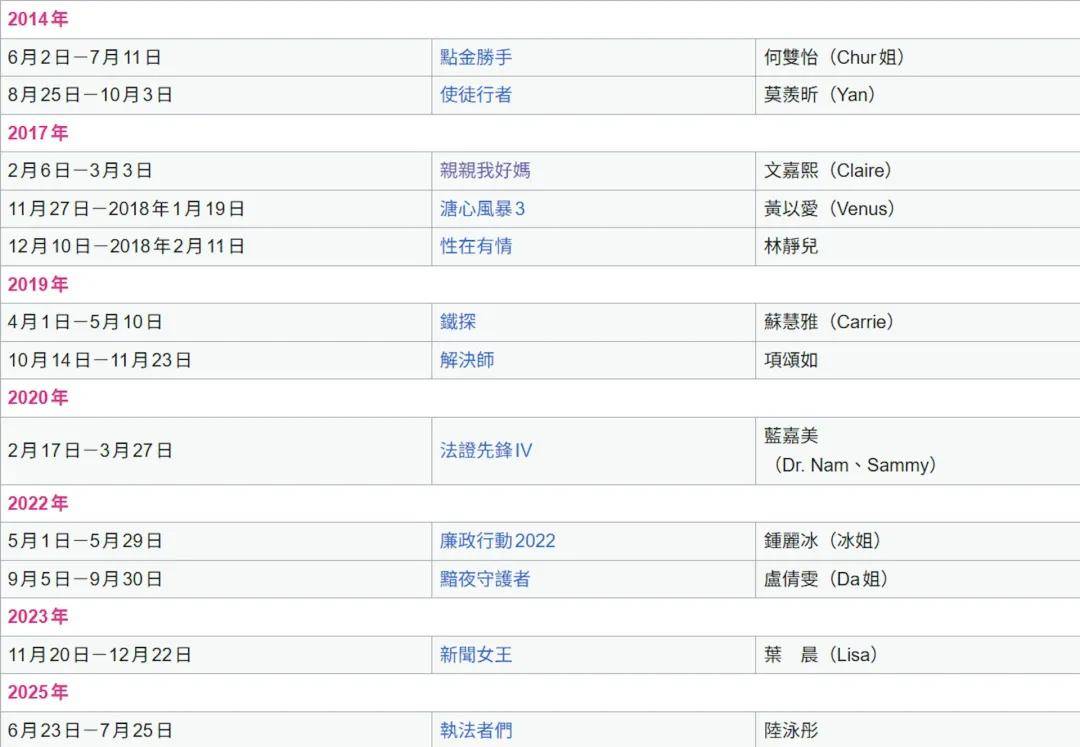This screenshot has height=747, width=1080.
Task: Click the 黯夜守護者 link
Action: [x=485, y=579]
